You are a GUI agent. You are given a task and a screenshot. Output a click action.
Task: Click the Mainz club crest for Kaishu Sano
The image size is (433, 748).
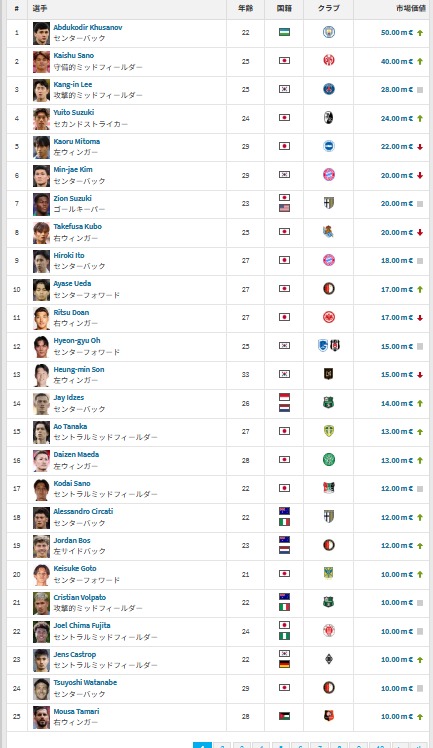[x=329, y=61]
